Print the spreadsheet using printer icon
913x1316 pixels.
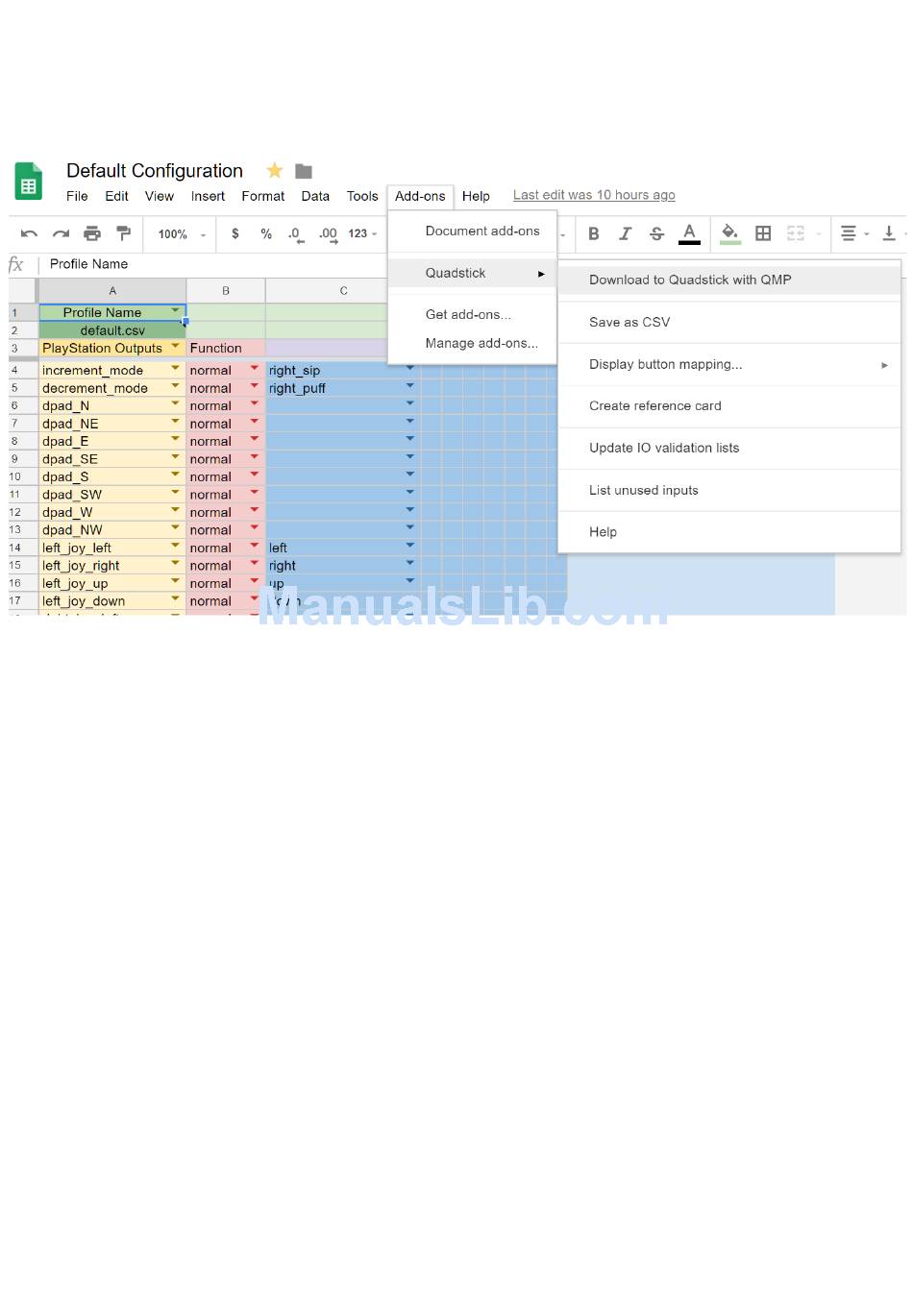pyautogui.click(x=92, y=233)
